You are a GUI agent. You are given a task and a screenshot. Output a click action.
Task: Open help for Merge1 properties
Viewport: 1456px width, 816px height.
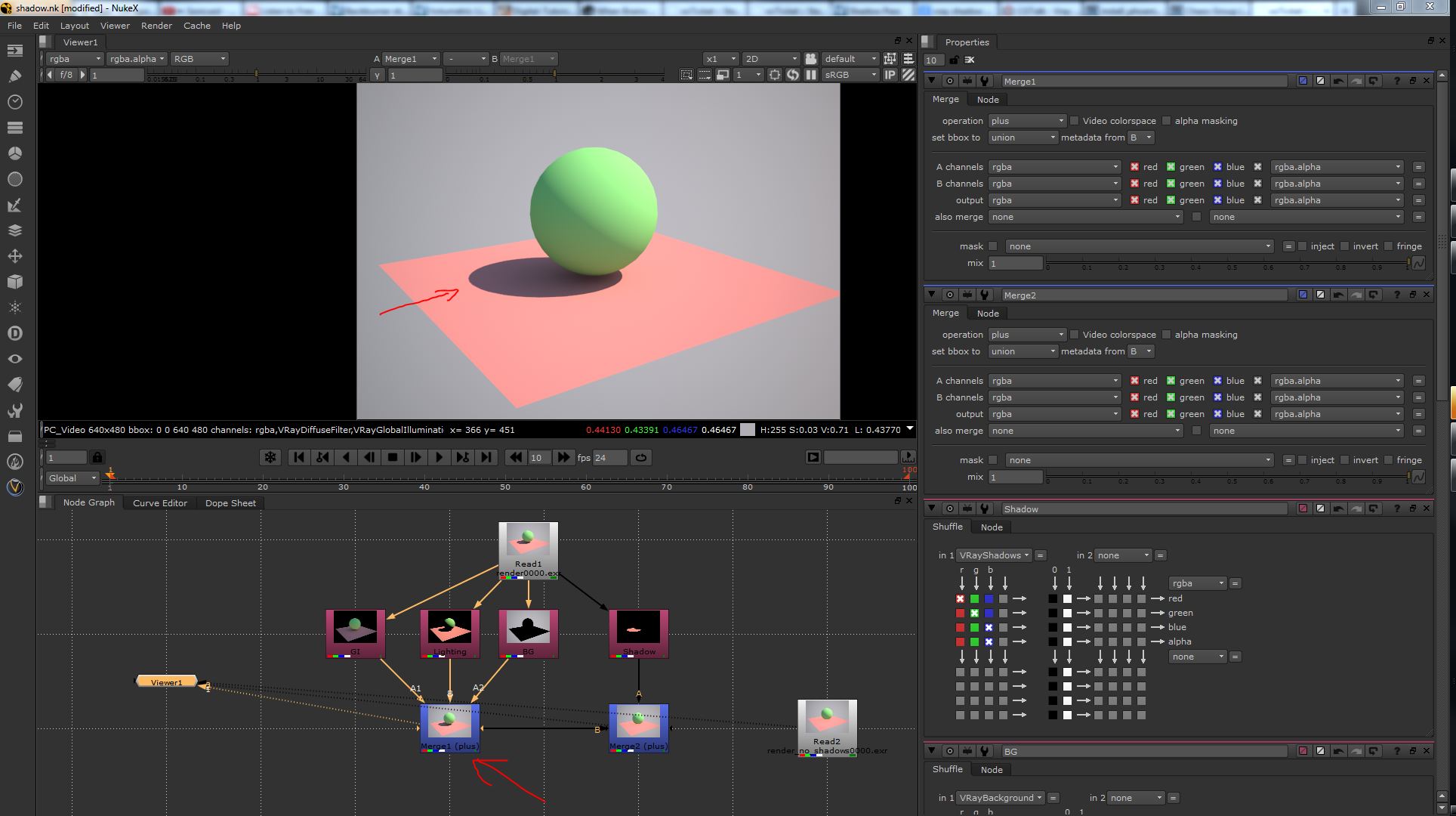(x=1396, y=81)
